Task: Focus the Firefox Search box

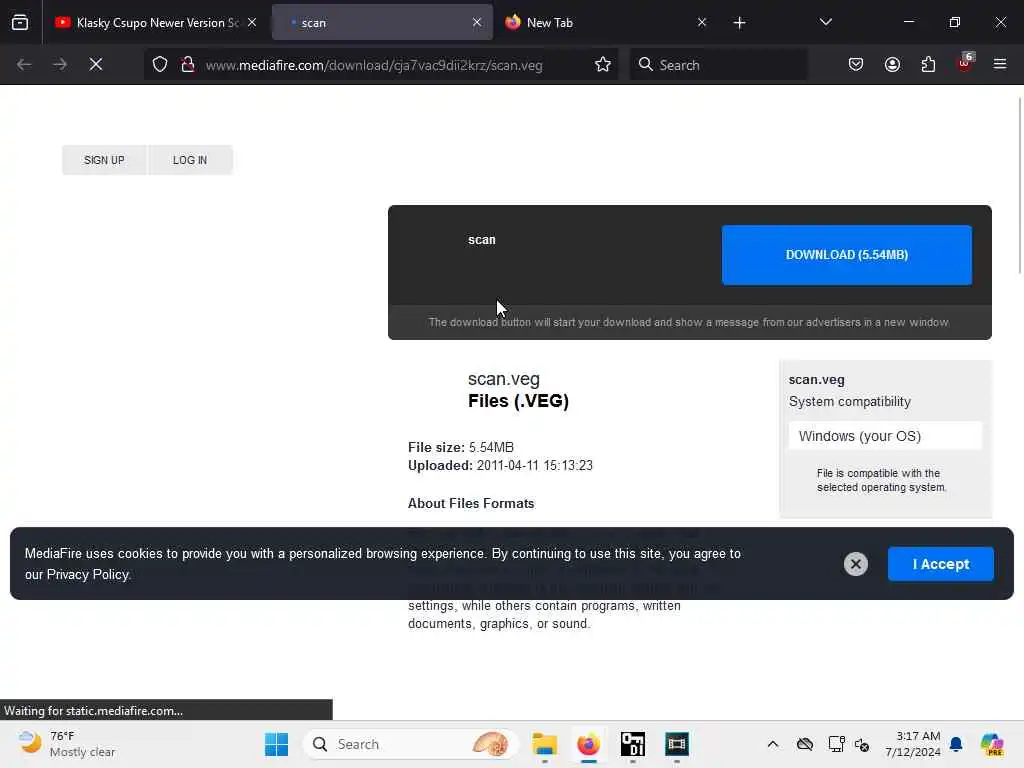Action: pyautogui.click(x=718, y=65)
